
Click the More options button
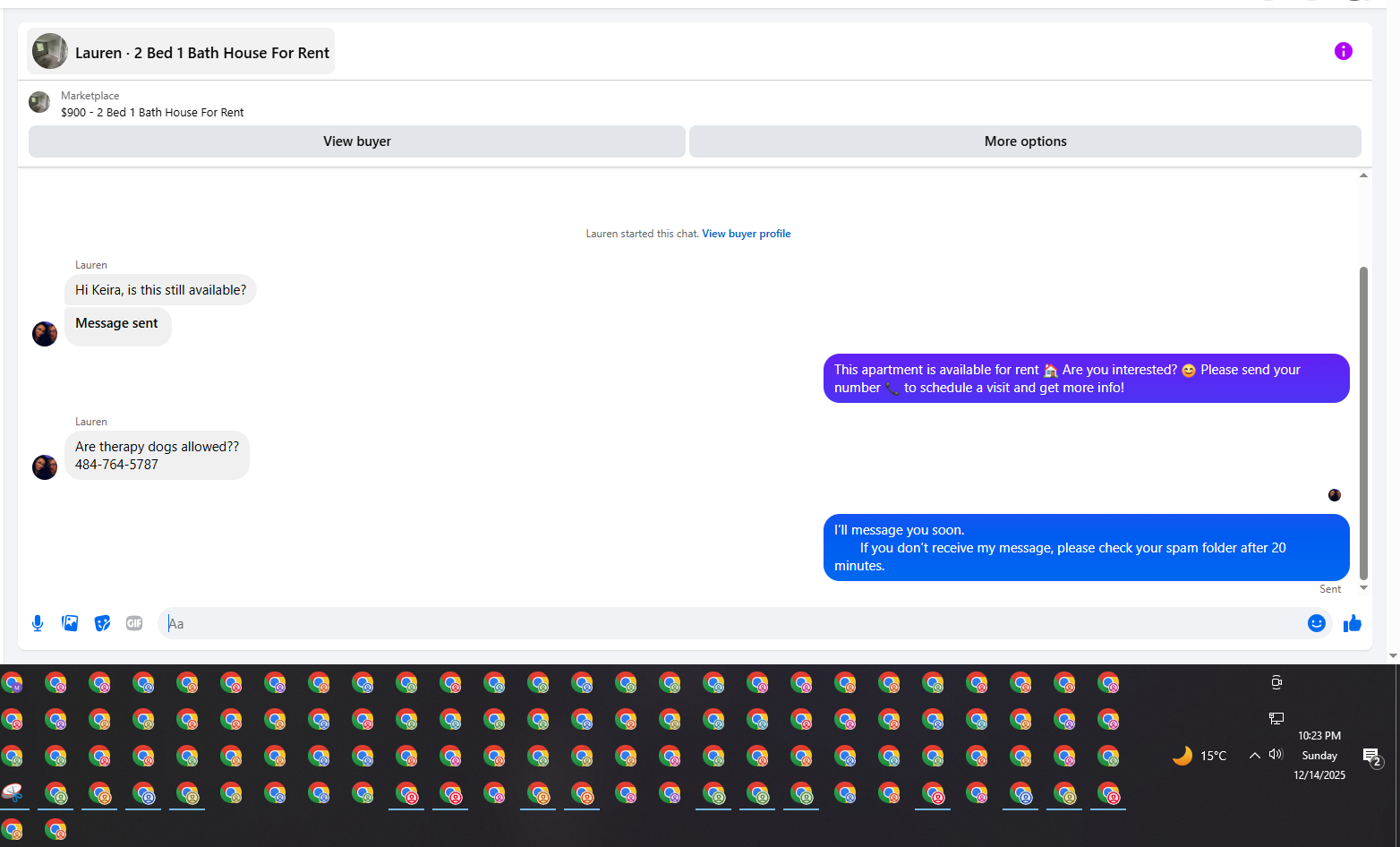1025,141
